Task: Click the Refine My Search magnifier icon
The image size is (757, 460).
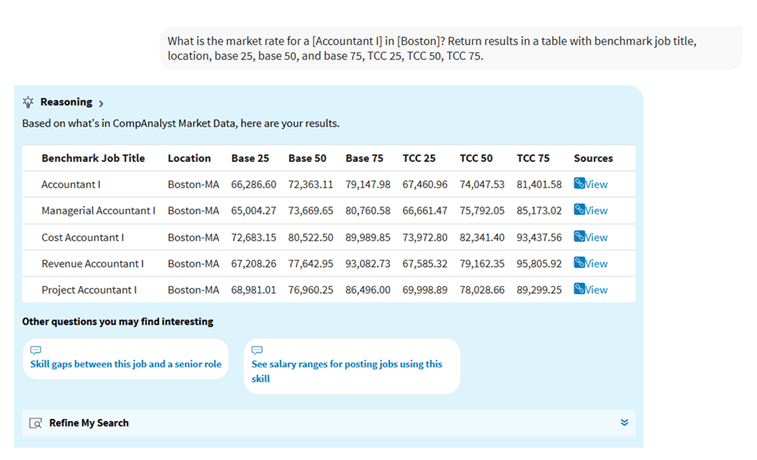Action: [35, 423]
